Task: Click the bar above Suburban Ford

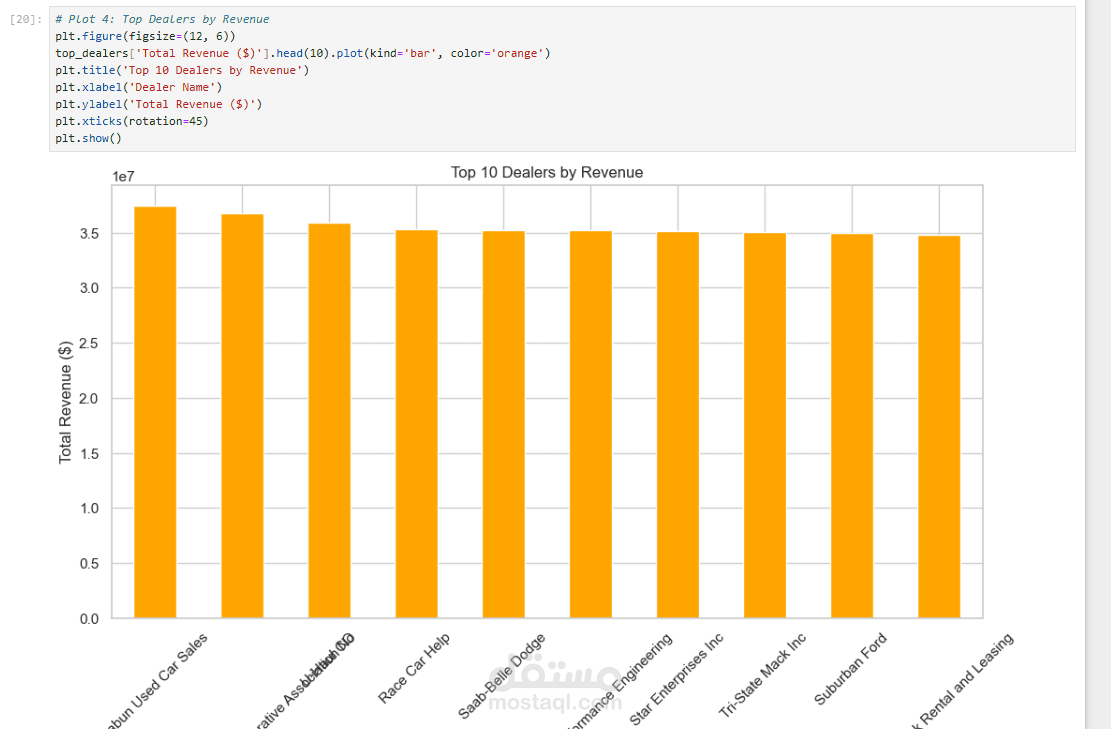Action: click(x=852, y=426)
